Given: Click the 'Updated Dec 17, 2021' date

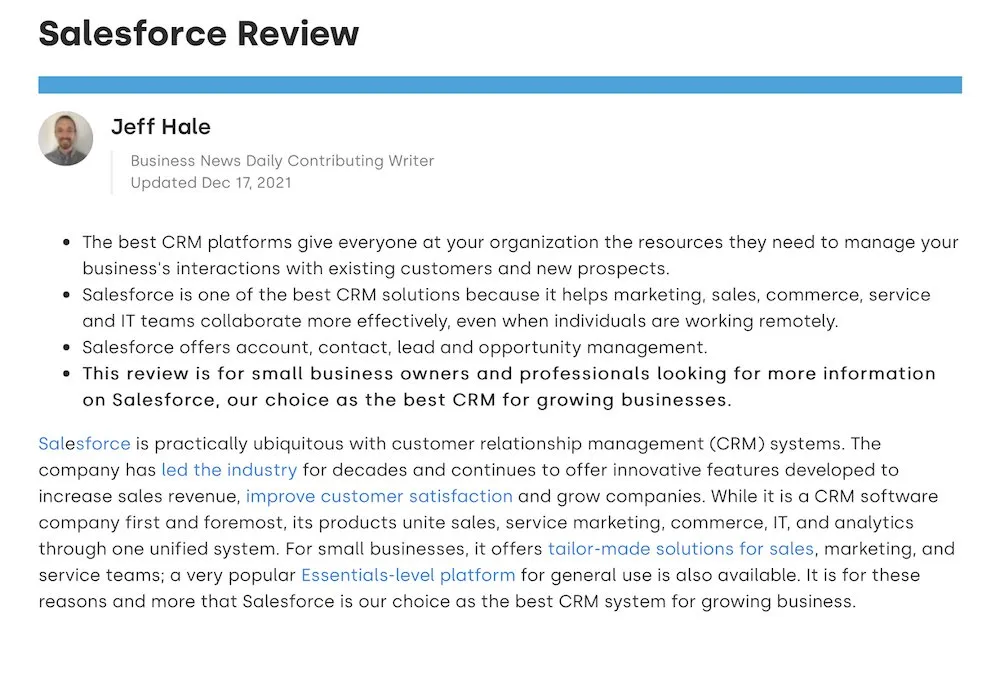Looking at the screenshot, I should (211, 182).
